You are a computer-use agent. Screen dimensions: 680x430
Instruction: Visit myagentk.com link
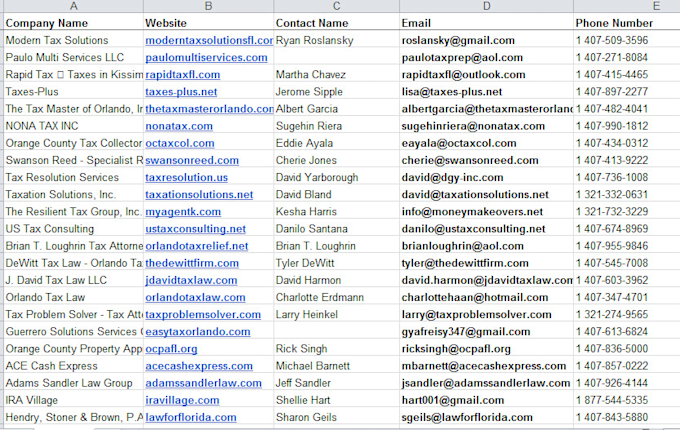(183, 212)
